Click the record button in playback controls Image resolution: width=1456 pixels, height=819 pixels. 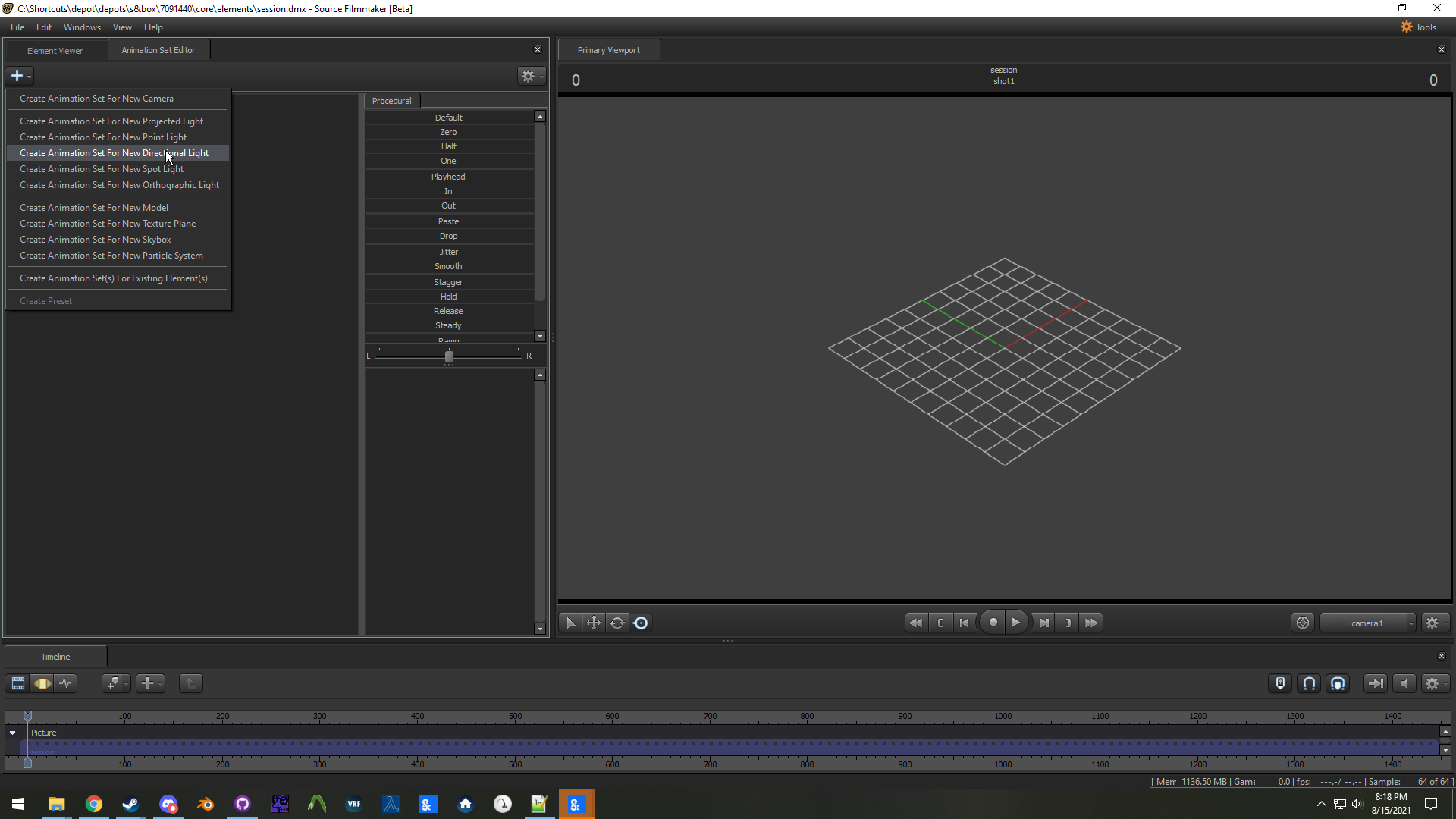(993, 622)
